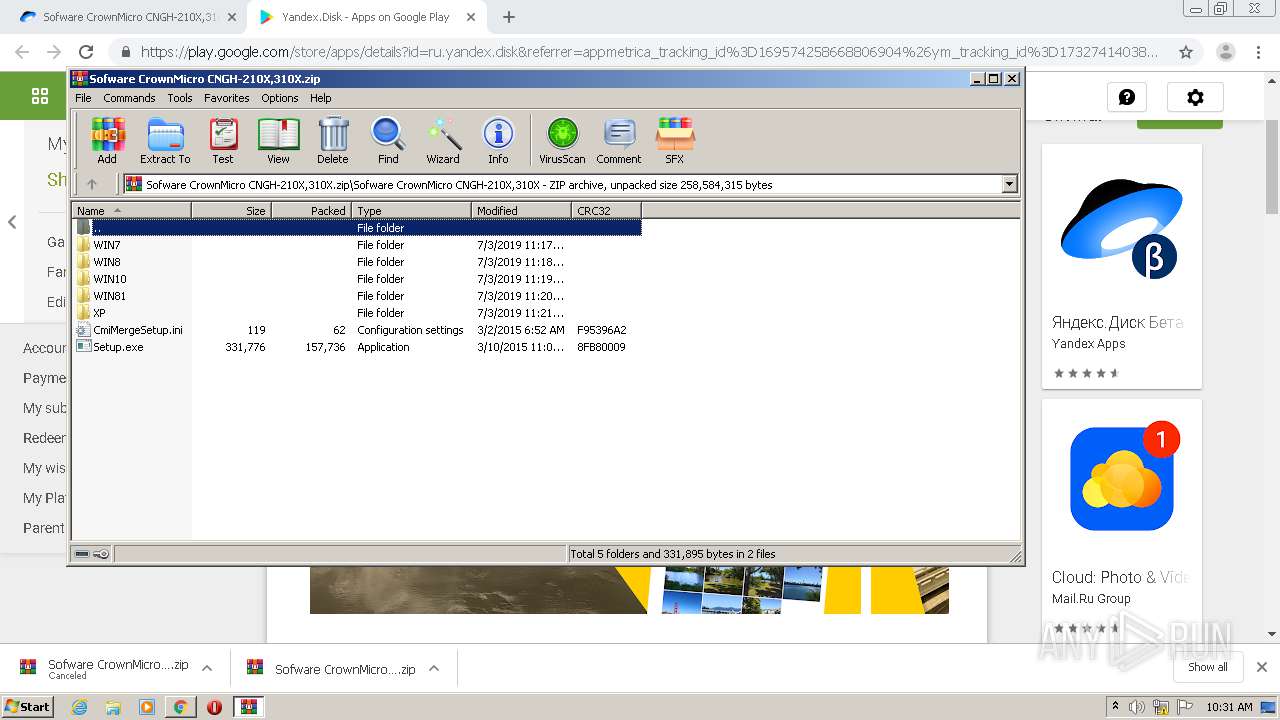Screen dimensions: 1280x720
Task: Expand options for the canceled zip download
Action: [207, 668]
